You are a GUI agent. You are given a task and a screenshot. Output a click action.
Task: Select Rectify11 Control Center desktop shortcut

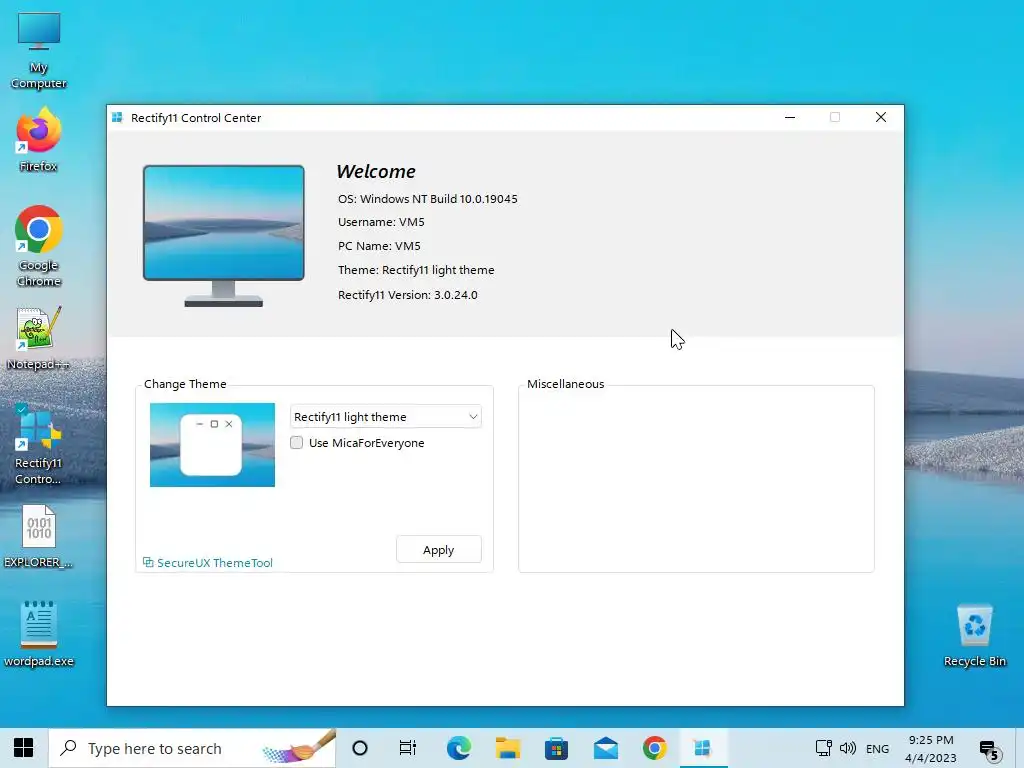pyautogui.click(x=39, y=445)
